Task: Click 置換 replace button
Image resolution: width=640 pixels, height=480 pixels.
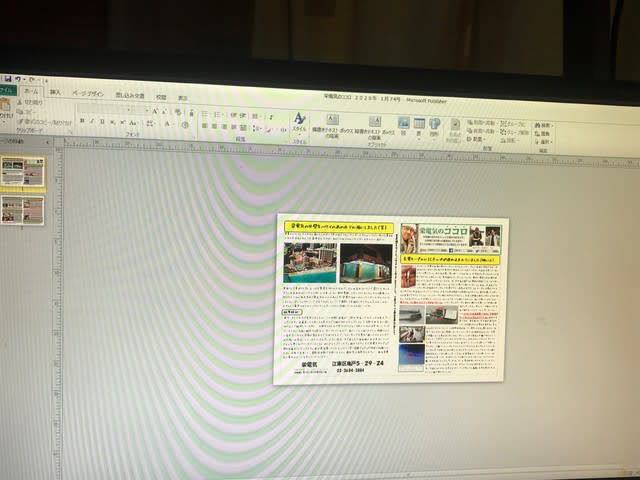Action: pos(543,134)
